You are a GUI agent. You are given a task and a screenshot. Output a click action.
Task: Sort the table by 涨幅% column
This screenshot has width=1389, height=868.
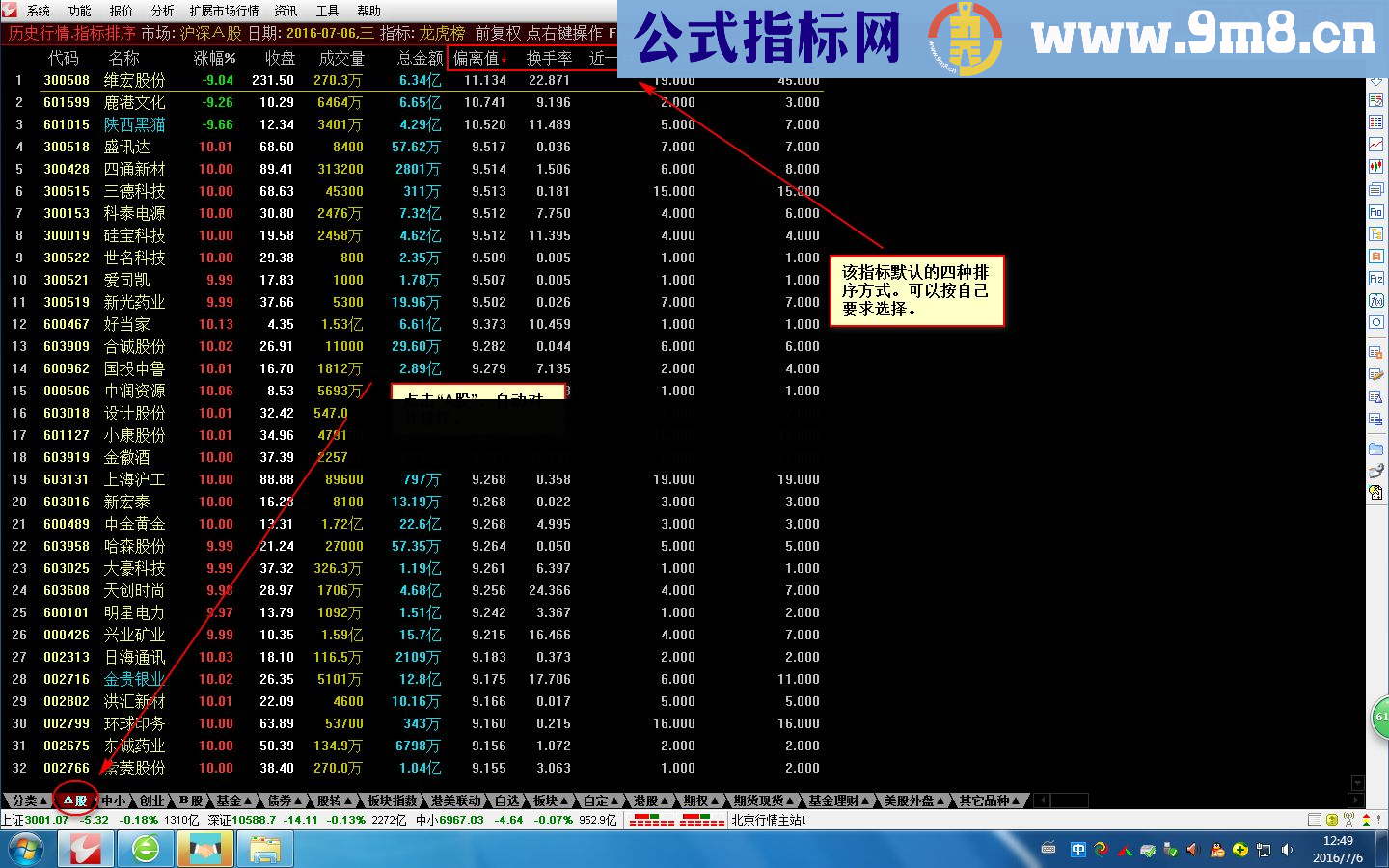pos(214,57)
